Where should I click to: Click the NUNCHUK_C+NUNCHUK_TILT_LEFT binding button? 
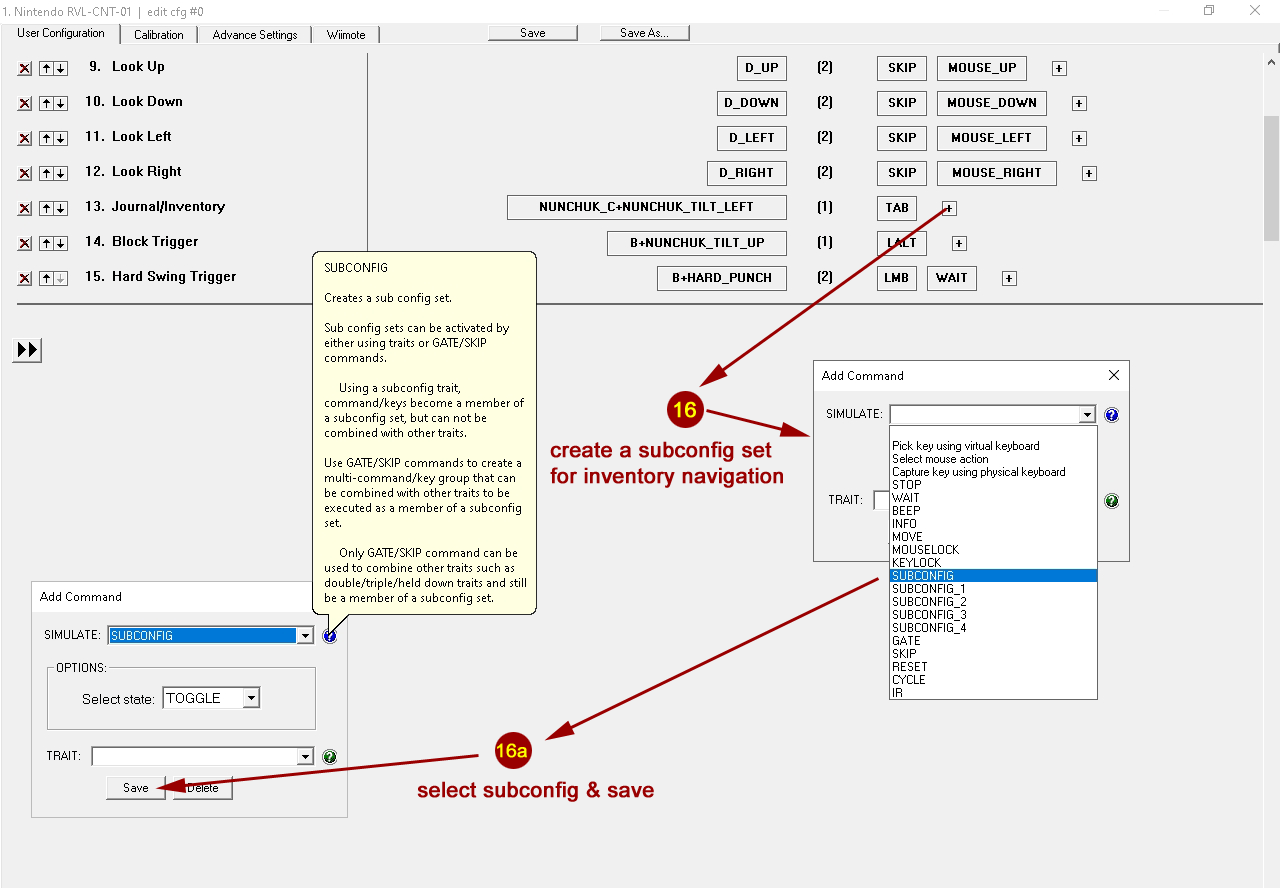[x=646, y=207]
